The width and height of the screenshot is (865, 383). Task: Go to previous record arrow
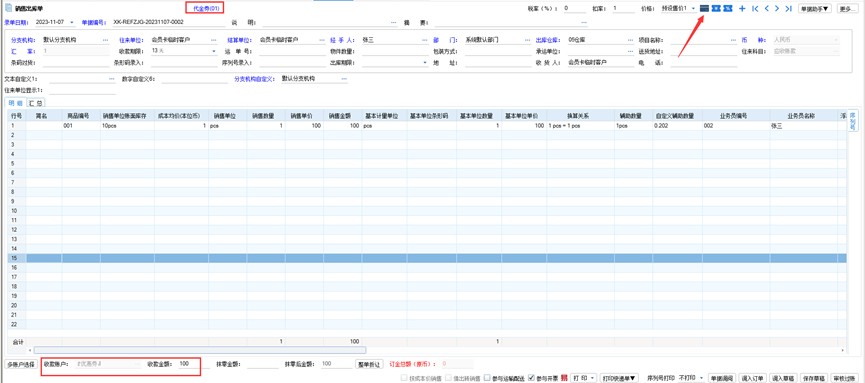click(766, 8)
